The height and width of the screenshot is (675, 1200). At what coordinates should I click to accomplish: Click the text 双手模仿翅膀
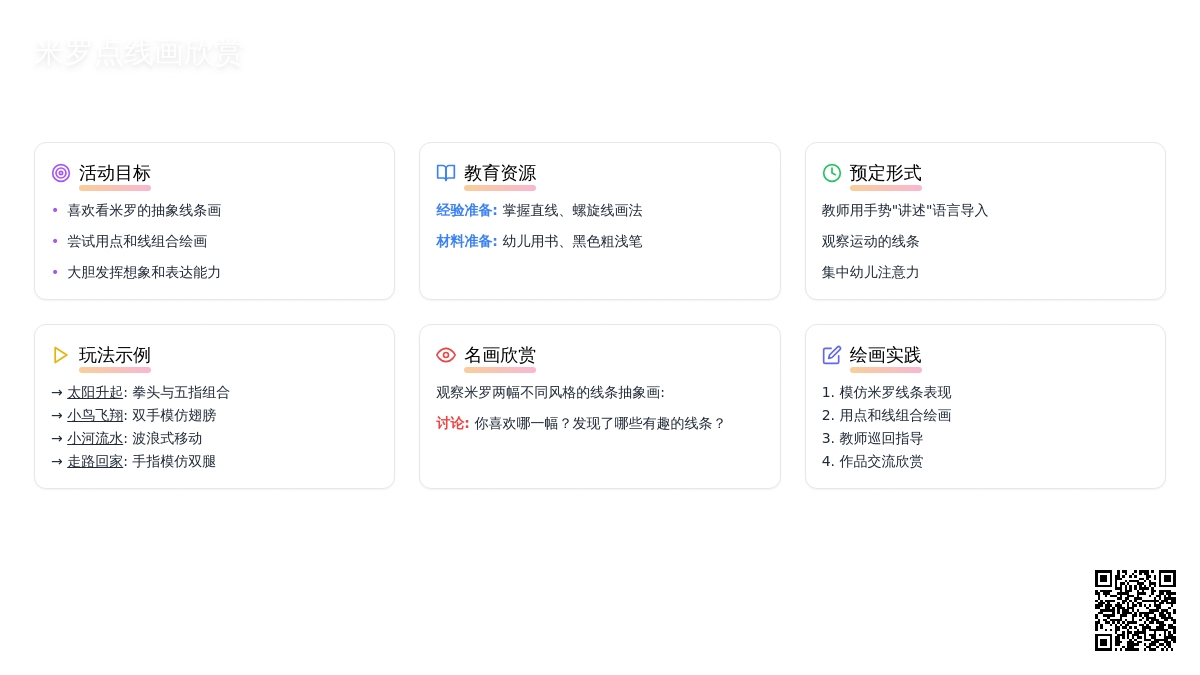click(x=174, y=415)
